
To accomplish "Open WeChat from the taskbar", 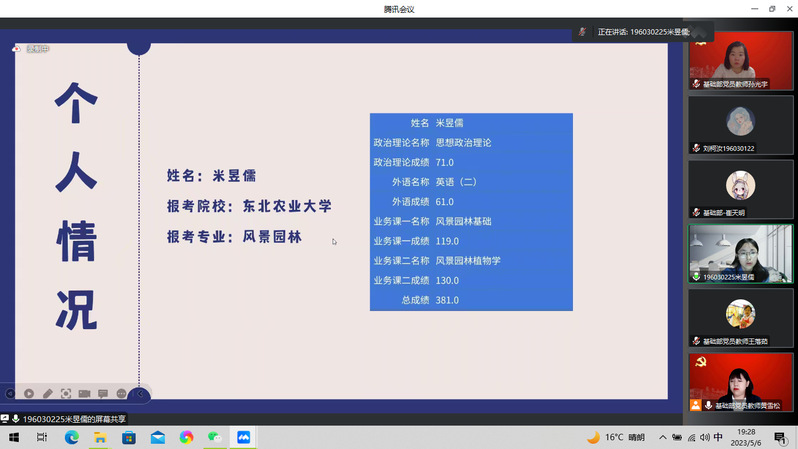I will coord(214,438).
